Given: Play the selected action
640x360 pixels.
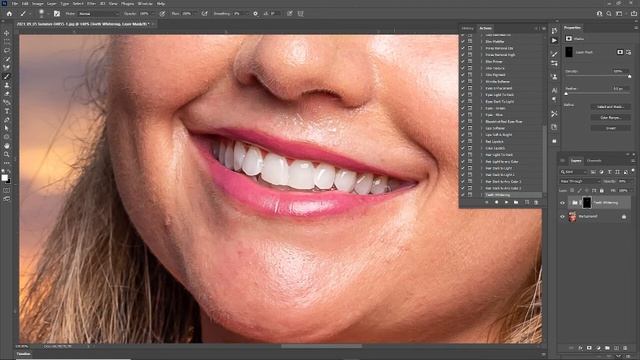Looking at the screenshot, I should pyautogui.click(x=506, y=202).
